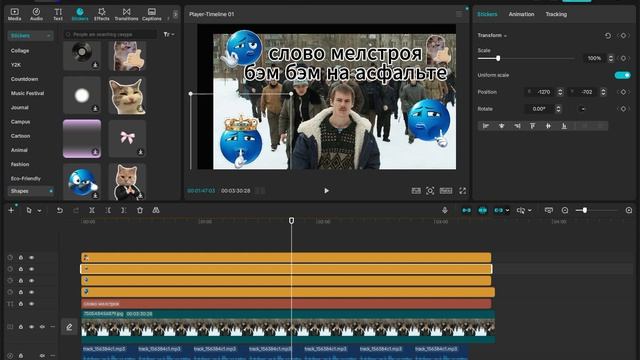Add a keyframe for Position
This screenshot has width=640, height=360.
pos(623,92)
